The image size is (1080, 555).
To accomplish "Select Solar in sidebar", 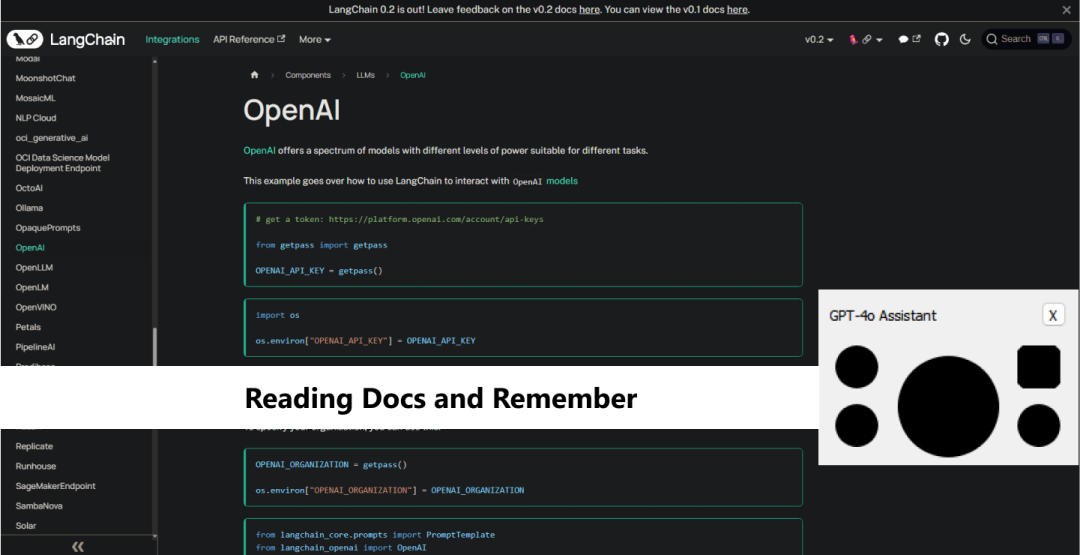I will point(25,525).
